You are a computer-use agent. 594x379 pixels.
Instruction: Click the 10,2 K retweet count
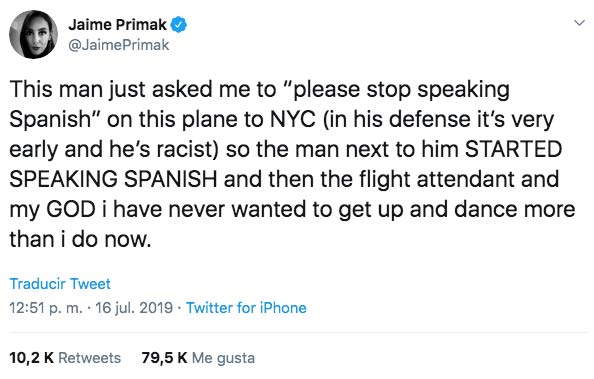coord(32,358)
